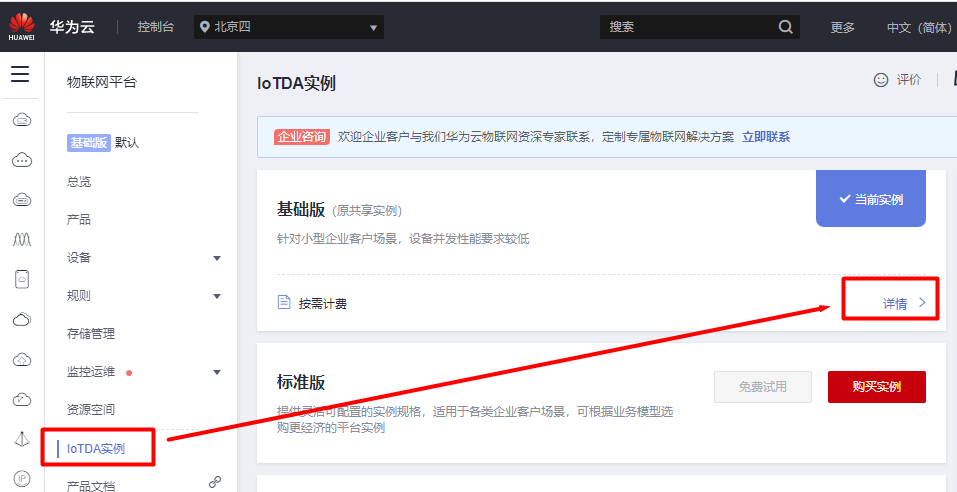This screenshot has width=957, height=492.
Task: Click the 控制台 console link
Action: pyautogui.click(x=156, y=27)
